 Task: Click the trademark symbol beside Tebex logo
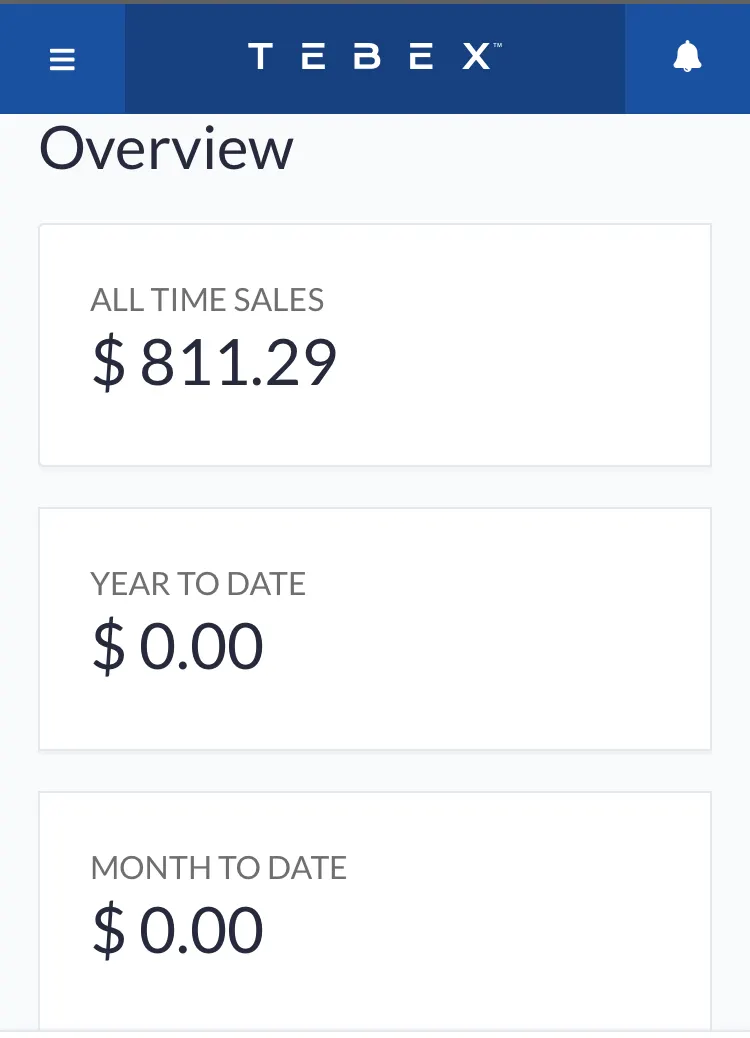497,46
